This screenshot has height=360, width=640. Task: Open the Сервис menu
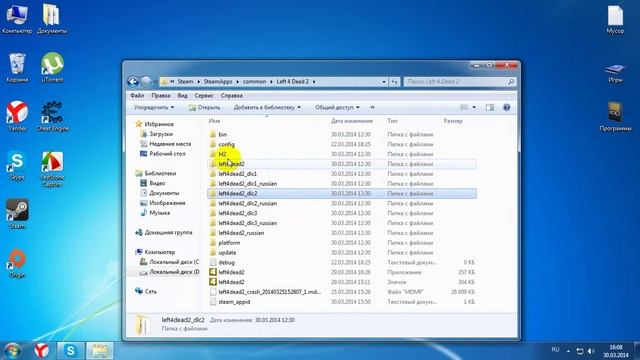coord(204,96)
